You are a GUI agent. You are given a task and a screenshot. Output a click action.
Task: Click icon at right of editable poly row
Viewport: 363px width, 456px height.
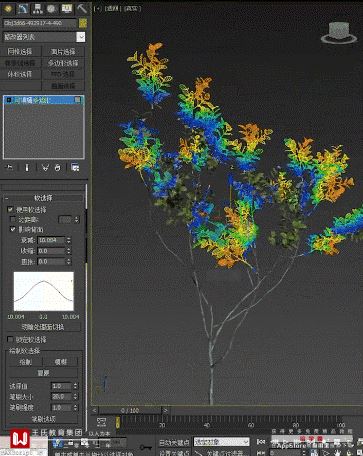pyautogui.click(x=78, y=100)
